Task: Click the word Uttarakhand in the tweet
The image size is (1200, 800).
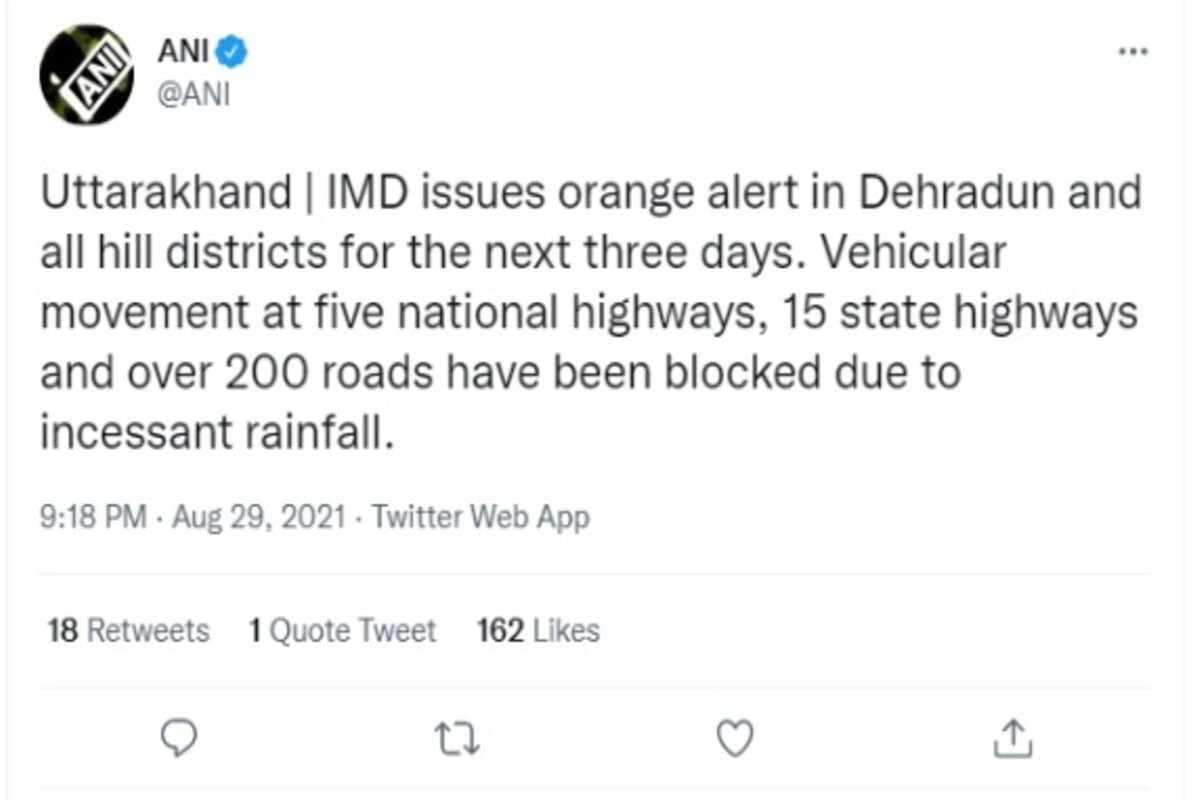Action: pos(165,193)
